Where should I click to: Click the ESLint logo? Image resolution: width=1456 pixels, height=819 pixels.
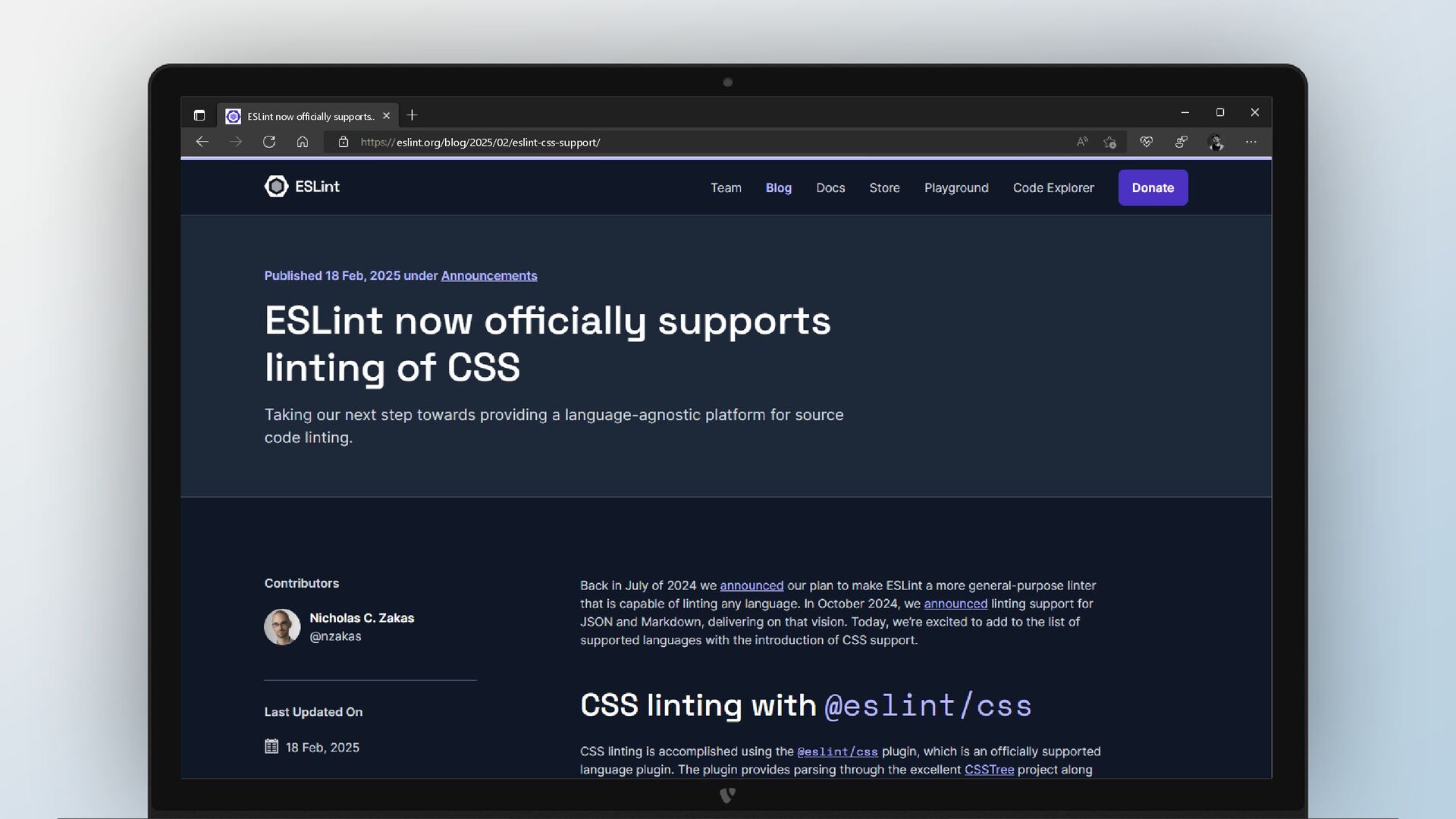302,187
